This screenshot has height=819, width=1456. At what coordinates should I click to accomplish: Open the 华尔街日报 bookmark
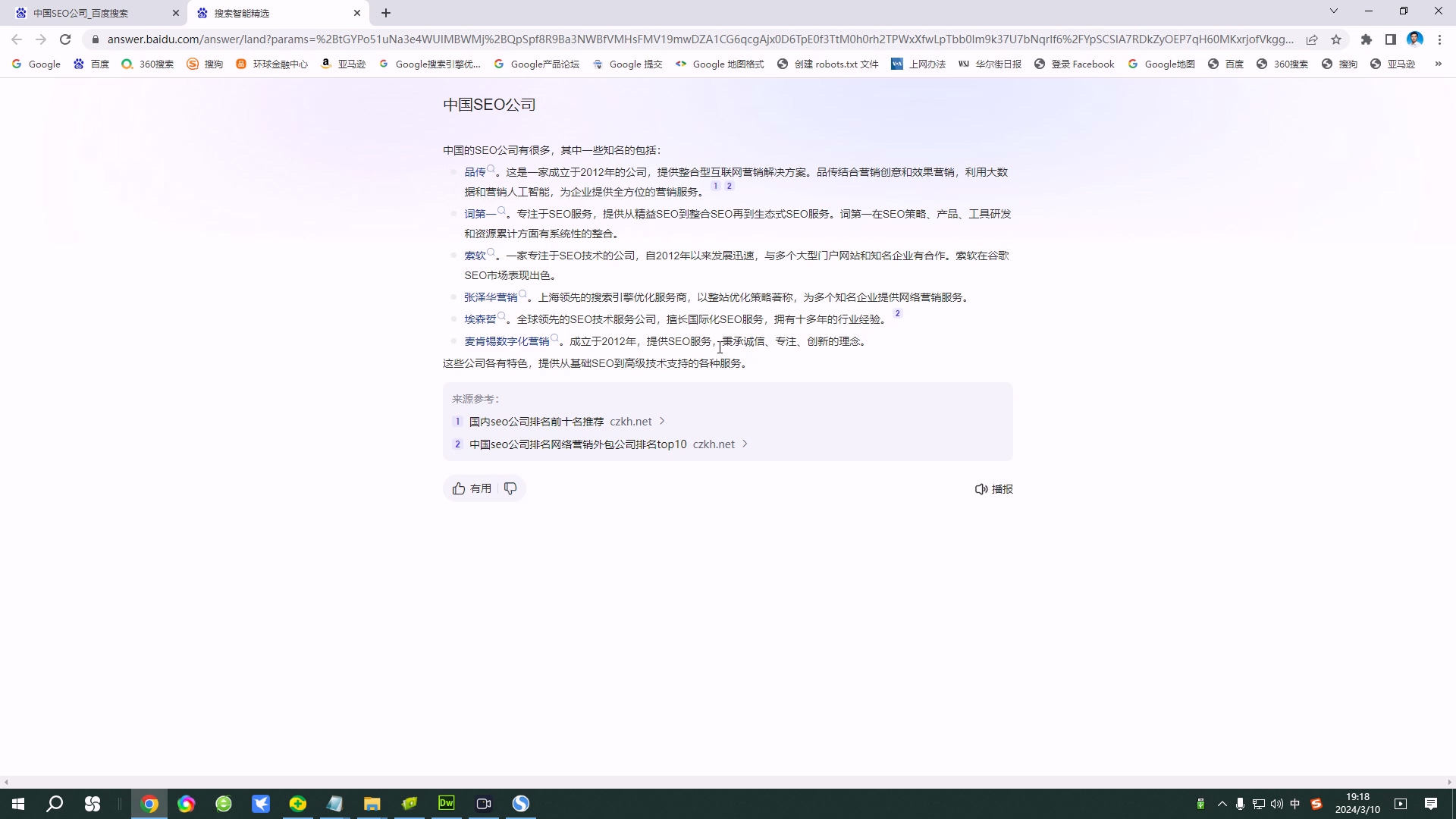990,64
